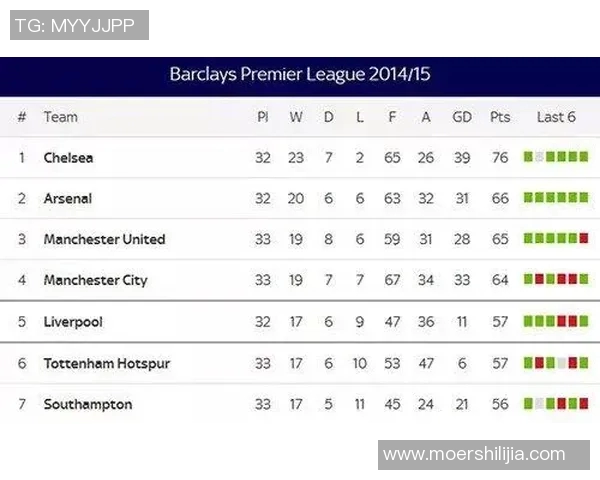
Task: Sort by the GD column header
Action: click(x=462, y=117)
